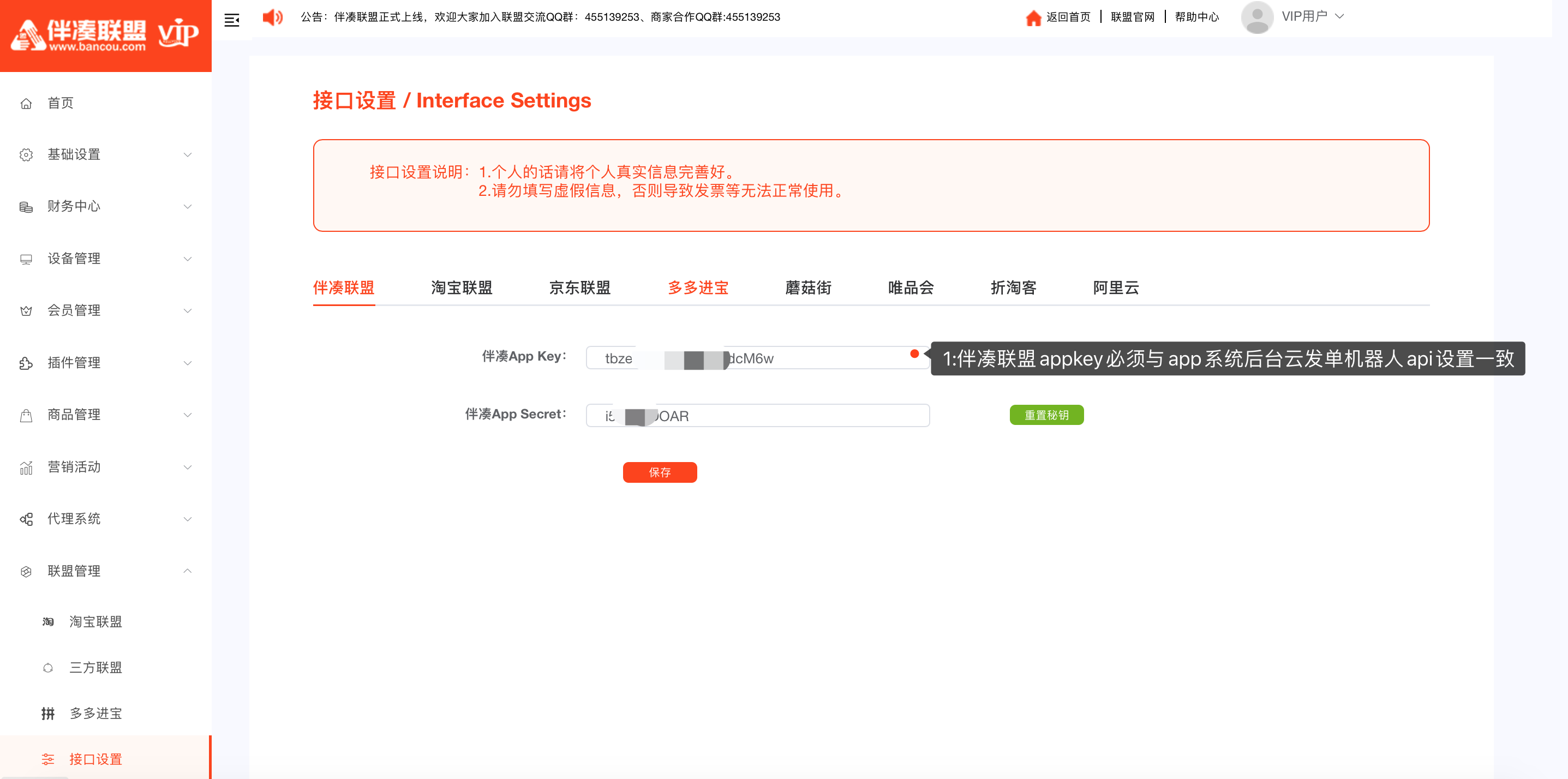
Task: Click the 代理系统 nodes icon
Action: point(26,519)
